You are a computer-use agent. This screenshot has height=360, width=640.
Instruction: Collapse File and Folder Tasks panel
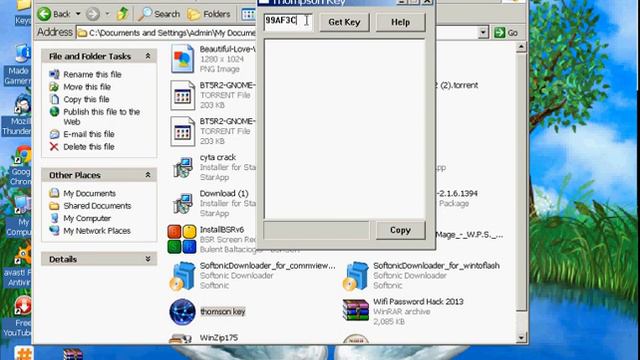pyautogui.click(x=148, y=56)
